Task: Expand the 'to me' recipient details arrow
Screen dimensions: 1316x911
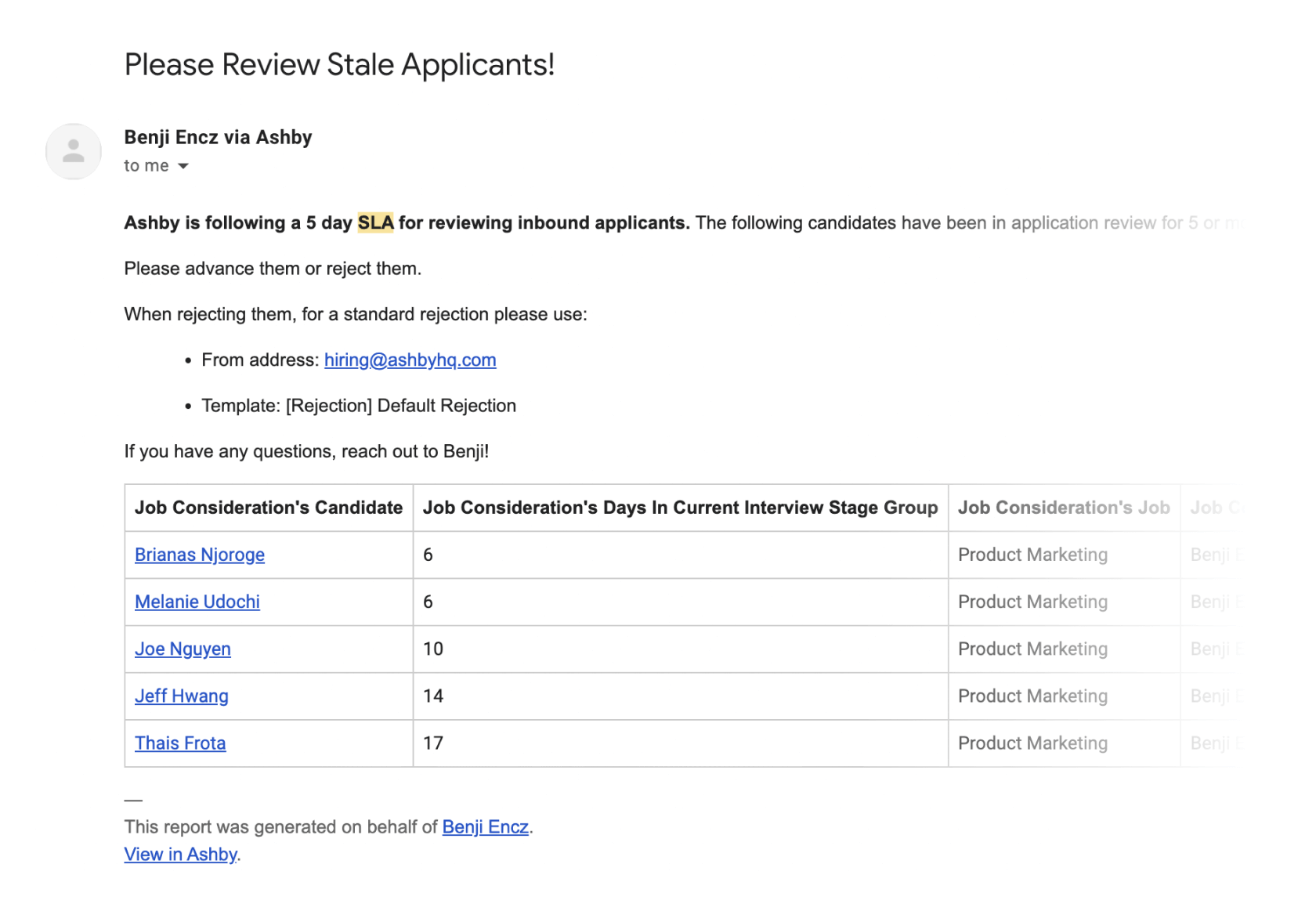Action: coord(183,166)
